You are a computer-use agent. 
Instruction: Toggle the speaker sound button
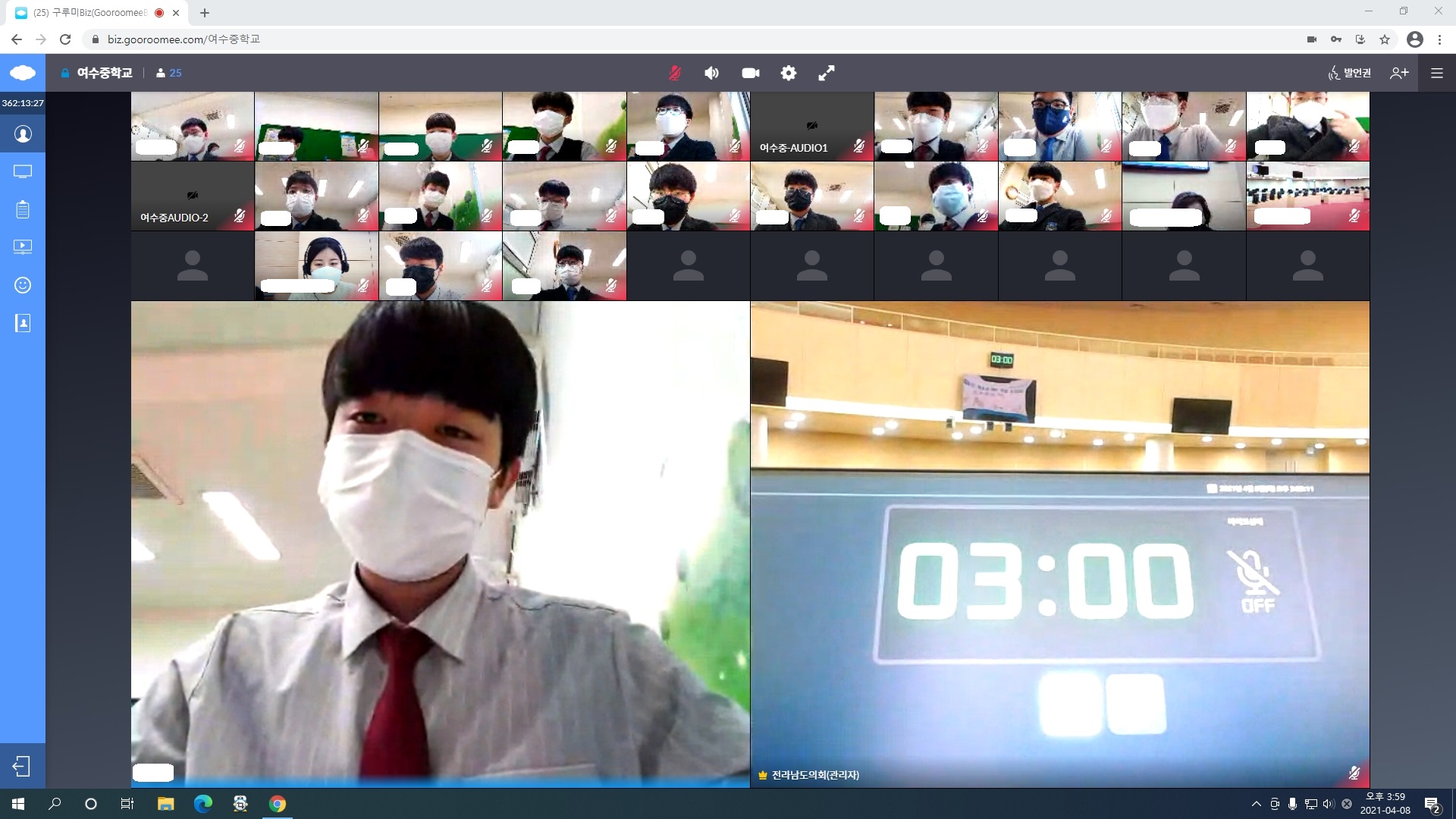711,73
